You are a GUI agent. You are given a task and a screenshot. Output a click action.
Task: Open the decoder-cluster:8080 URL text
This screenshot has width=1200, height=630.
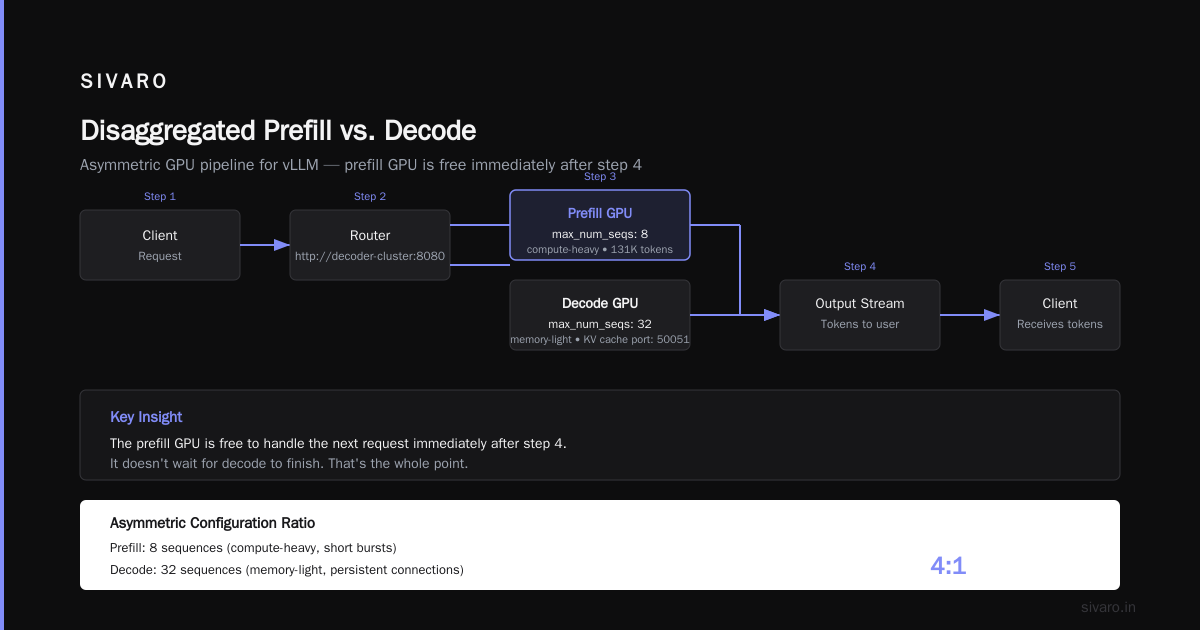tap(370, 256)
